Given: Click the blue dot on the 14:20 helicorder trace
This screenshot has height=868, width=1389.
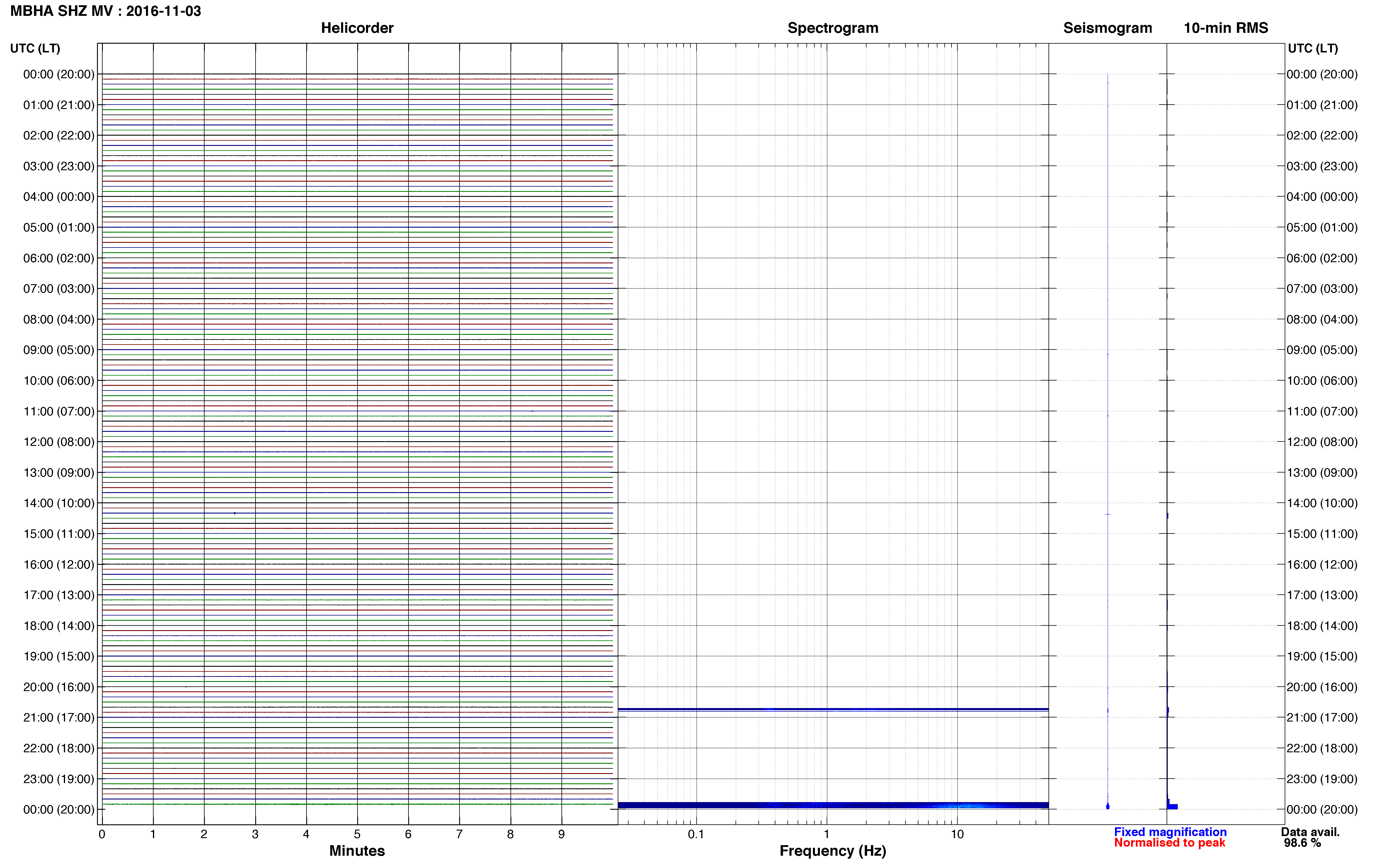Looking at the screenshot, I should [235, 513].
